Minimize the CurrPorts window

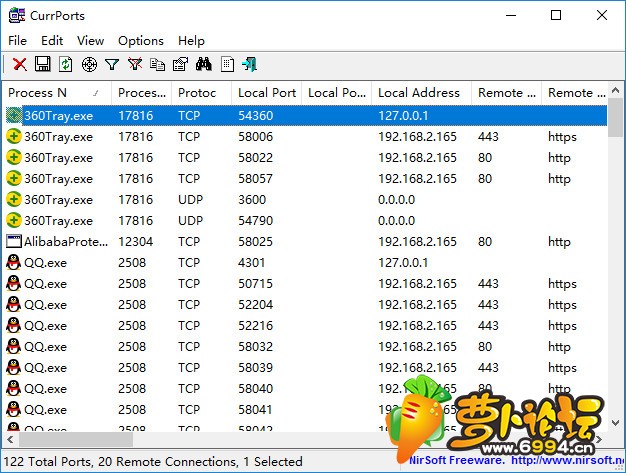tap(511, 16)
